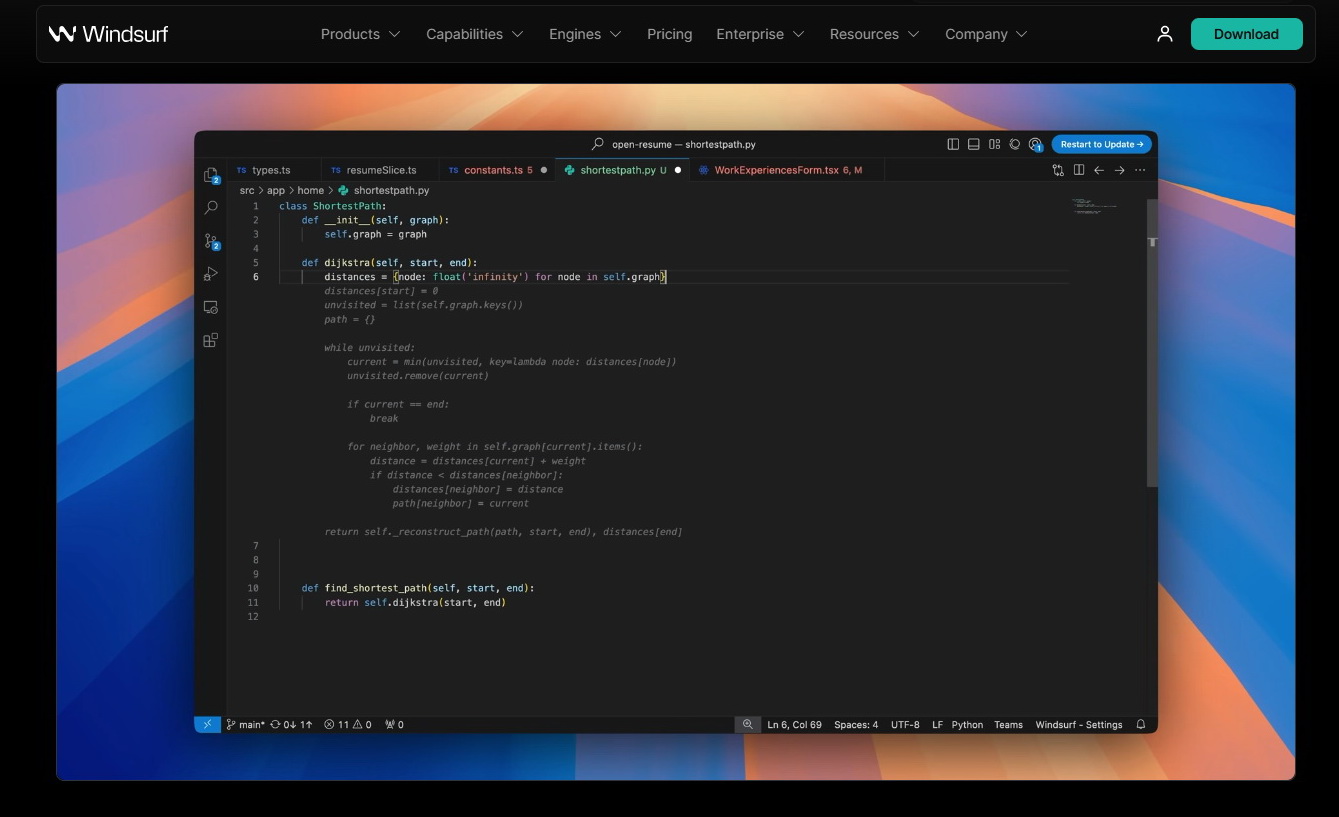Open the Explorer icon in activity bar
The height and width of the screenshot is (817, 1339).
point(211,175)
